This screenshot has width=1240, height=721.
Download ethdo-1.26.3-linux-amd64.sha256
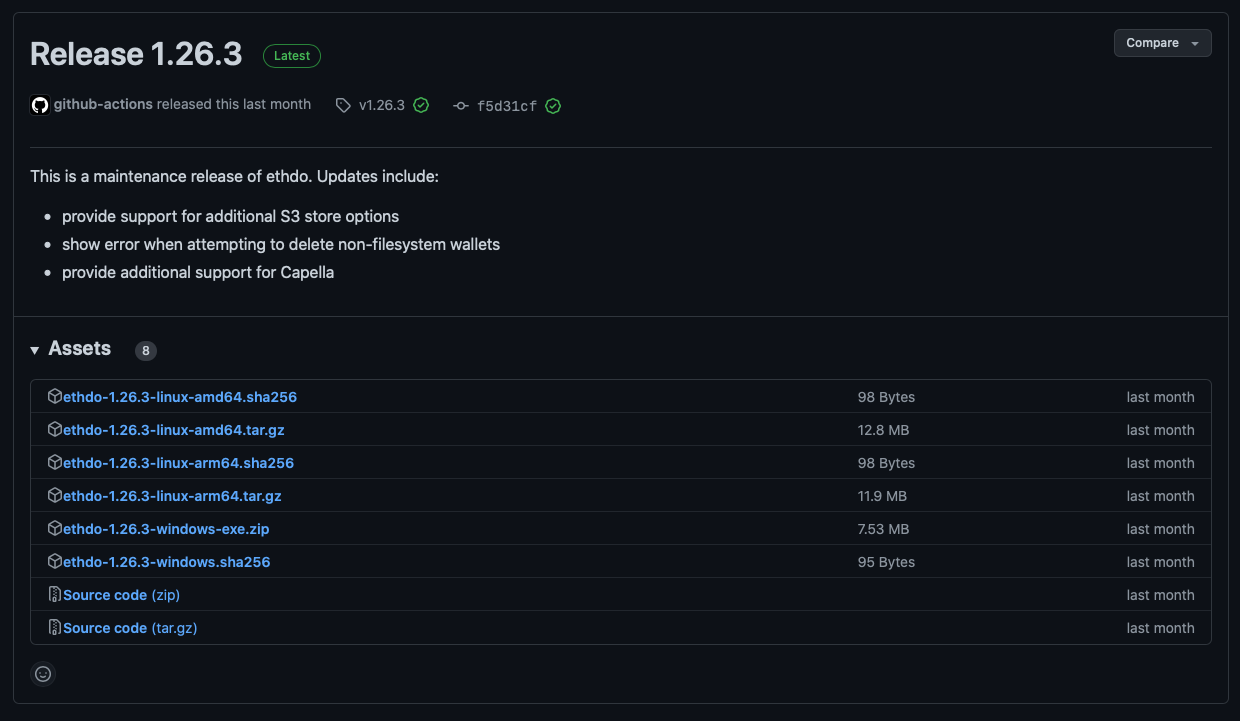click(x=180, y=397)
